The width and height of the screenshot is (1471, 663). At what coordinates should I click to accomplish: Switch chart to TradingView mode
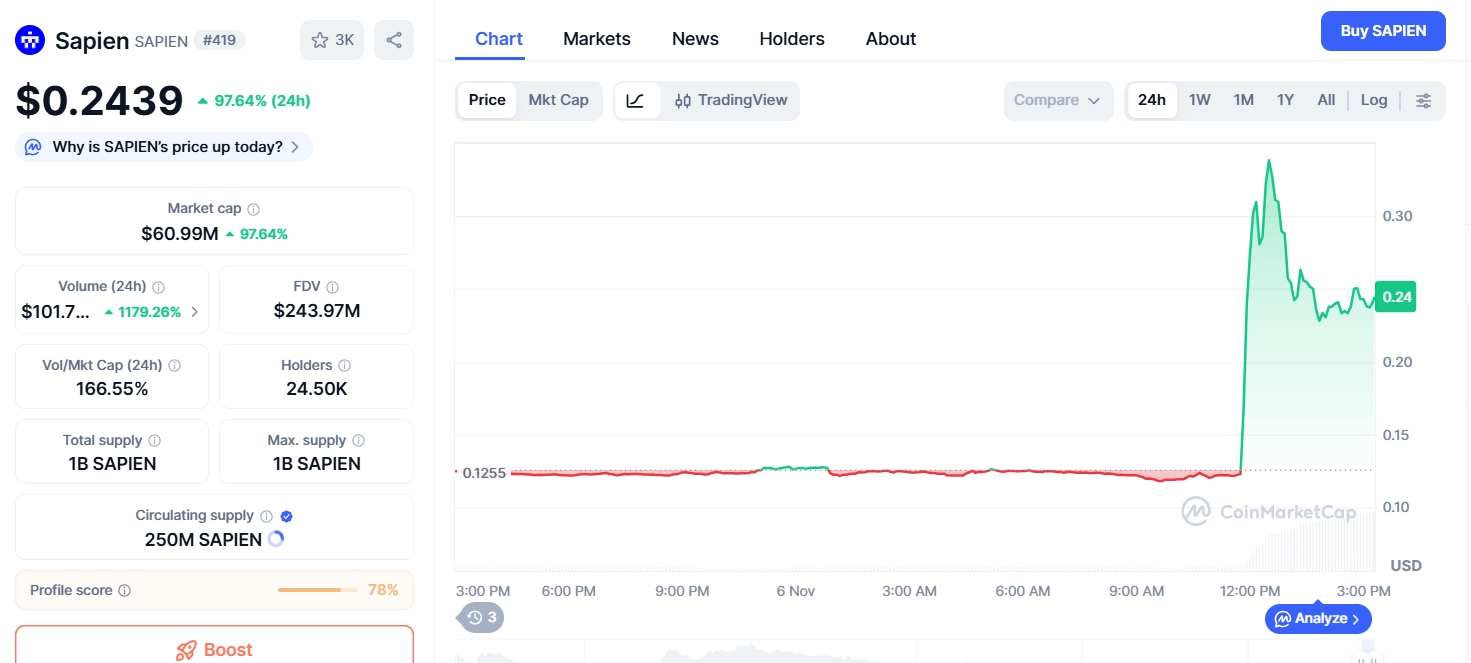pyautogui.click(x=731, y=100)
